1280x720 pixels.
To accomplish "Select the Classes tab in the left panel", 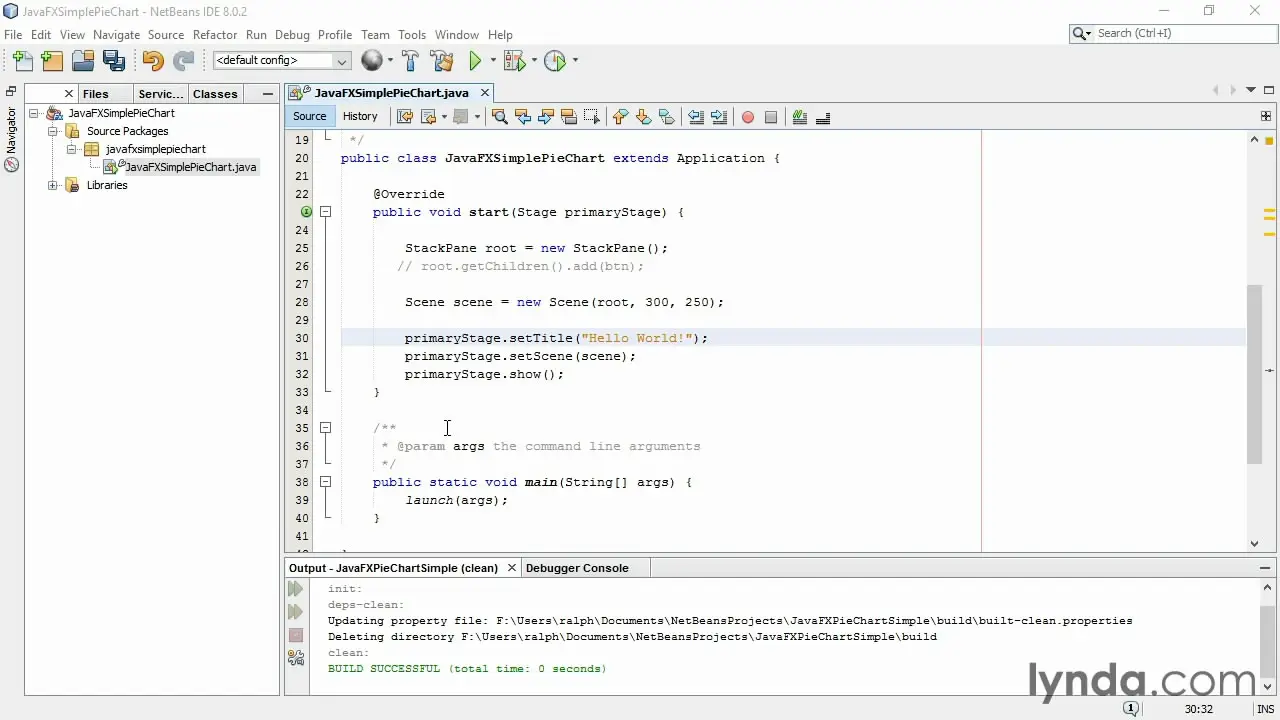I will [x=215, y=93].
